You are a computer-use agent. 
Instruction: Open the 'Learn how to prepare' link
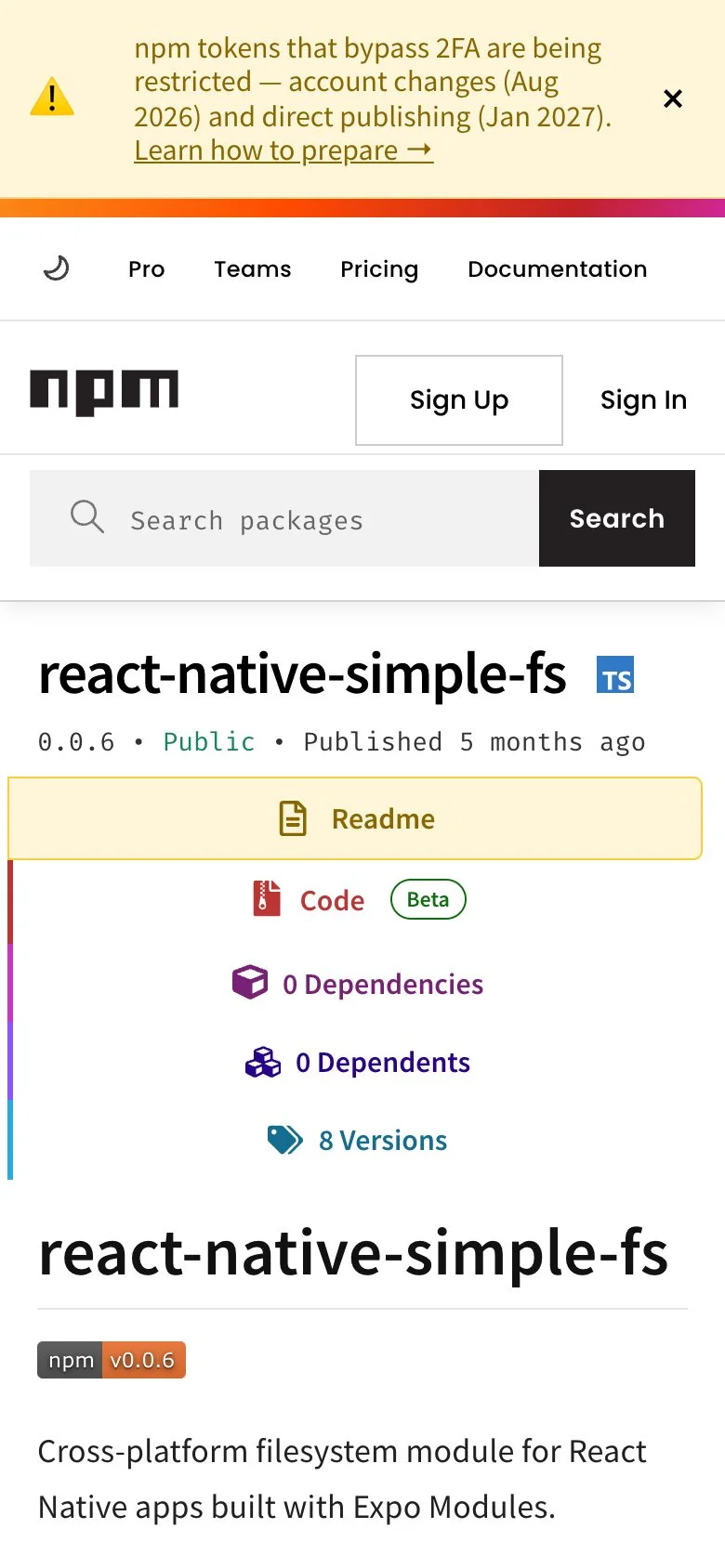[283, 150]
